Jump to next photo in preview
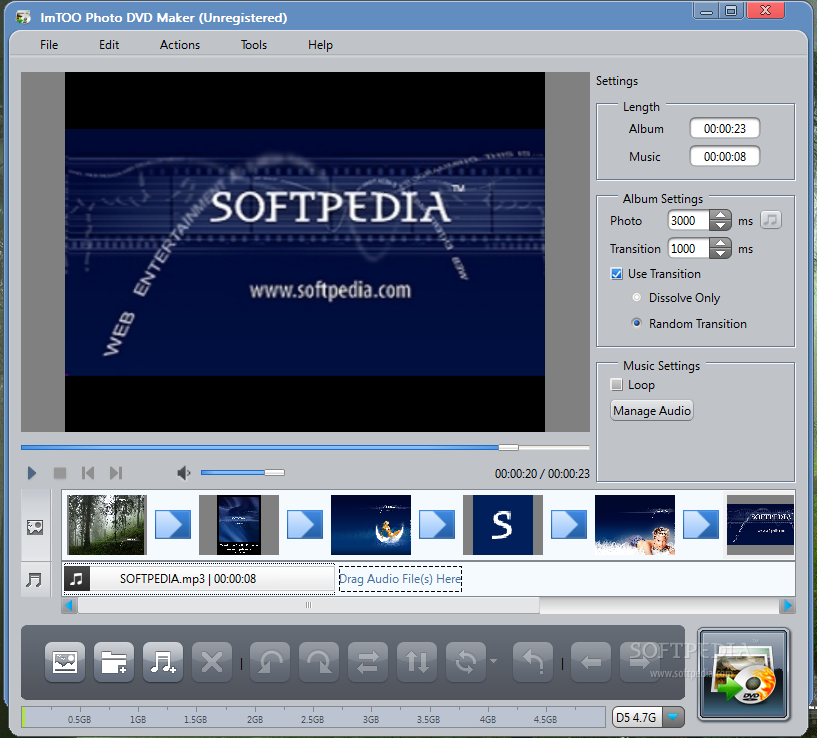 (116, 473)
